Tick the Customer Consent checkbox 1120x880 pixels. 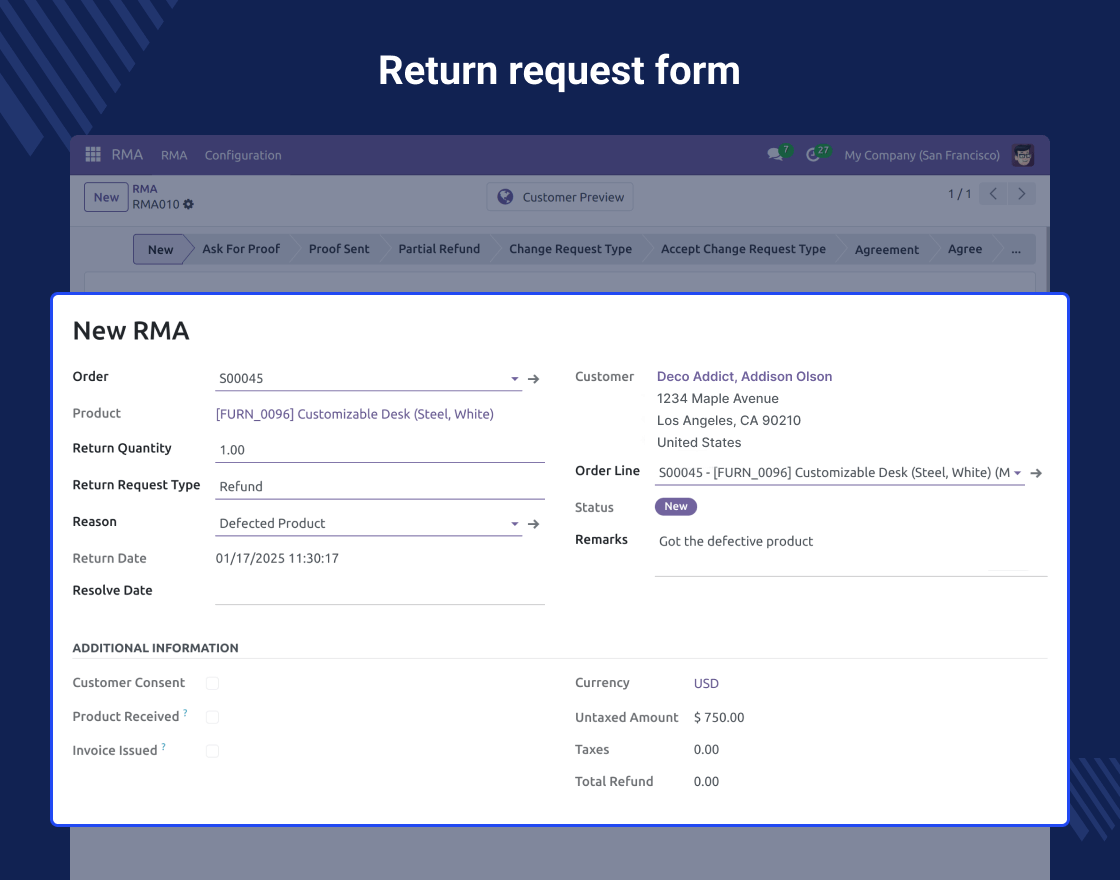pos(212,683)
